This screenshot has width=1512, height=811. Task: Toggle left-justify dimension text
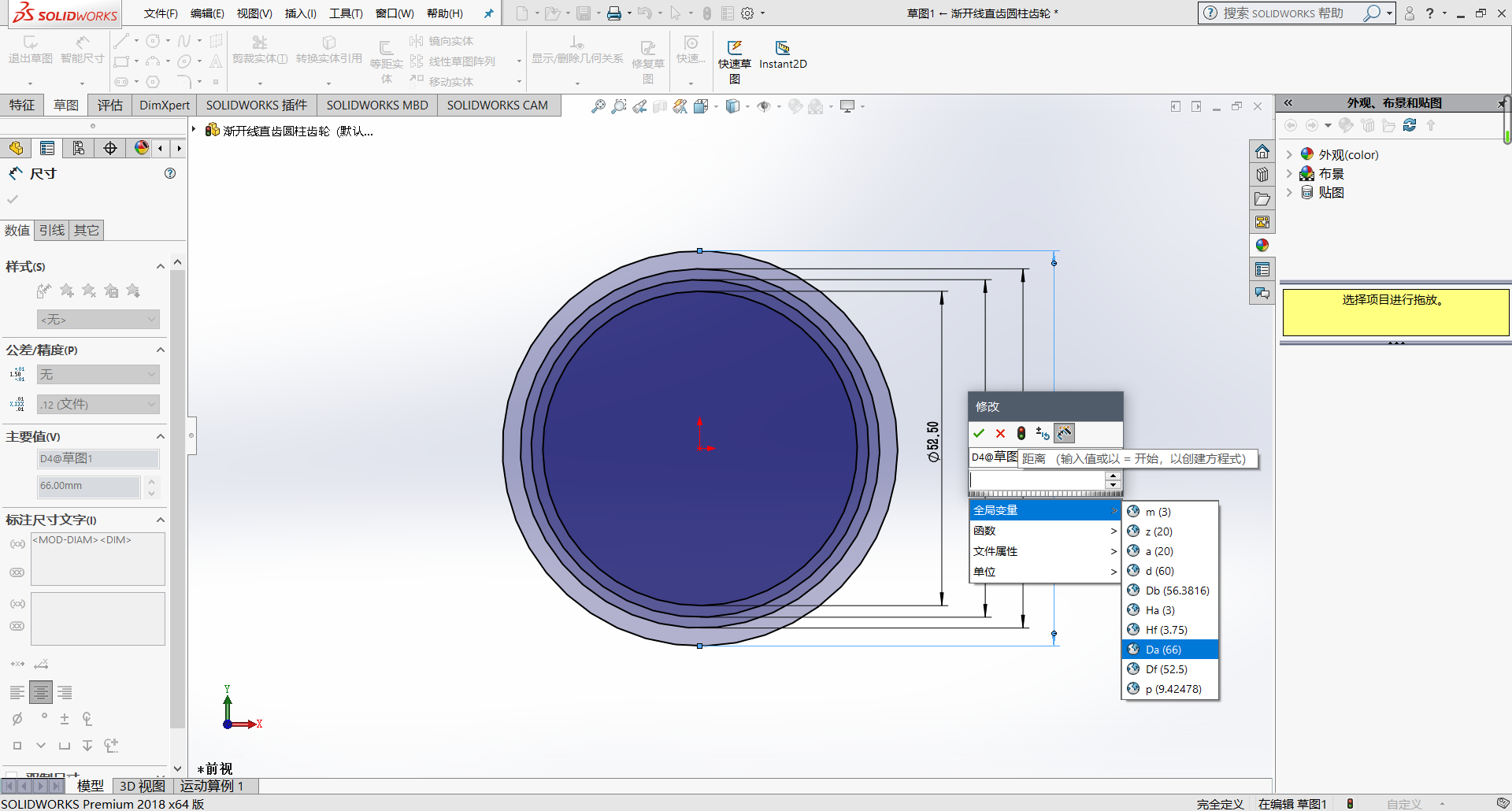(17, 693)
